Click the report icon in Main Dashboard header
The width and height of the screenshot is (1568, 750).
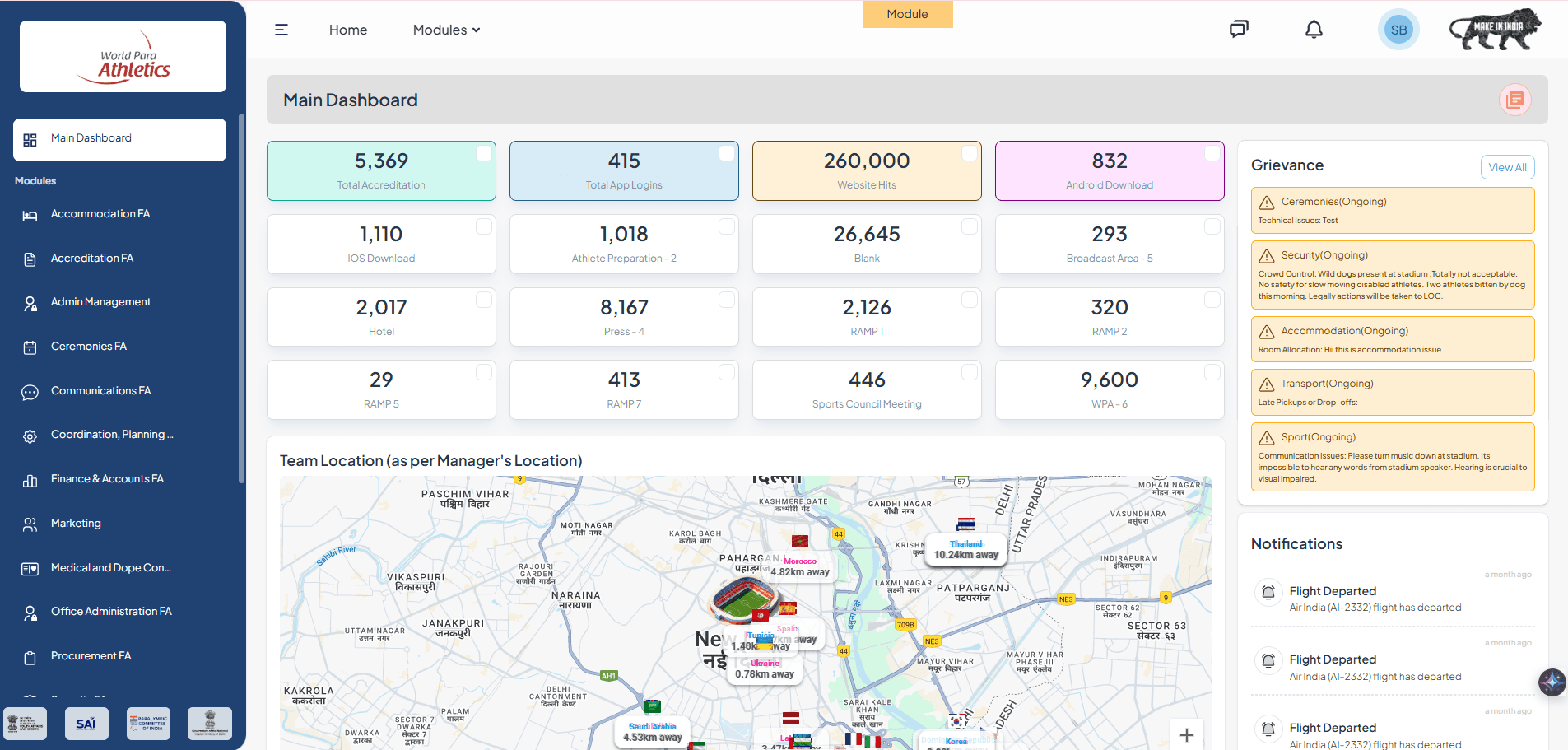point(1514,100)
